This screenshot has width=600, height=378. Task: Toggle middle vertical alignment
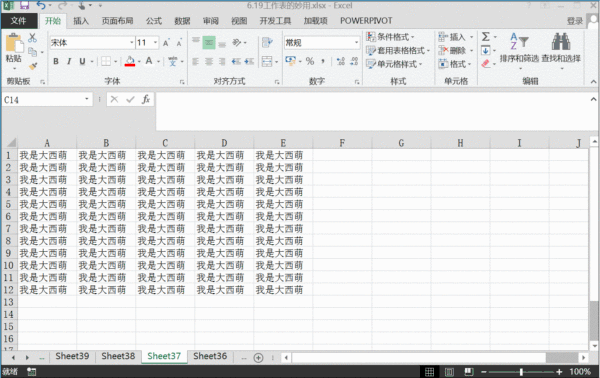tap(209, 42)
